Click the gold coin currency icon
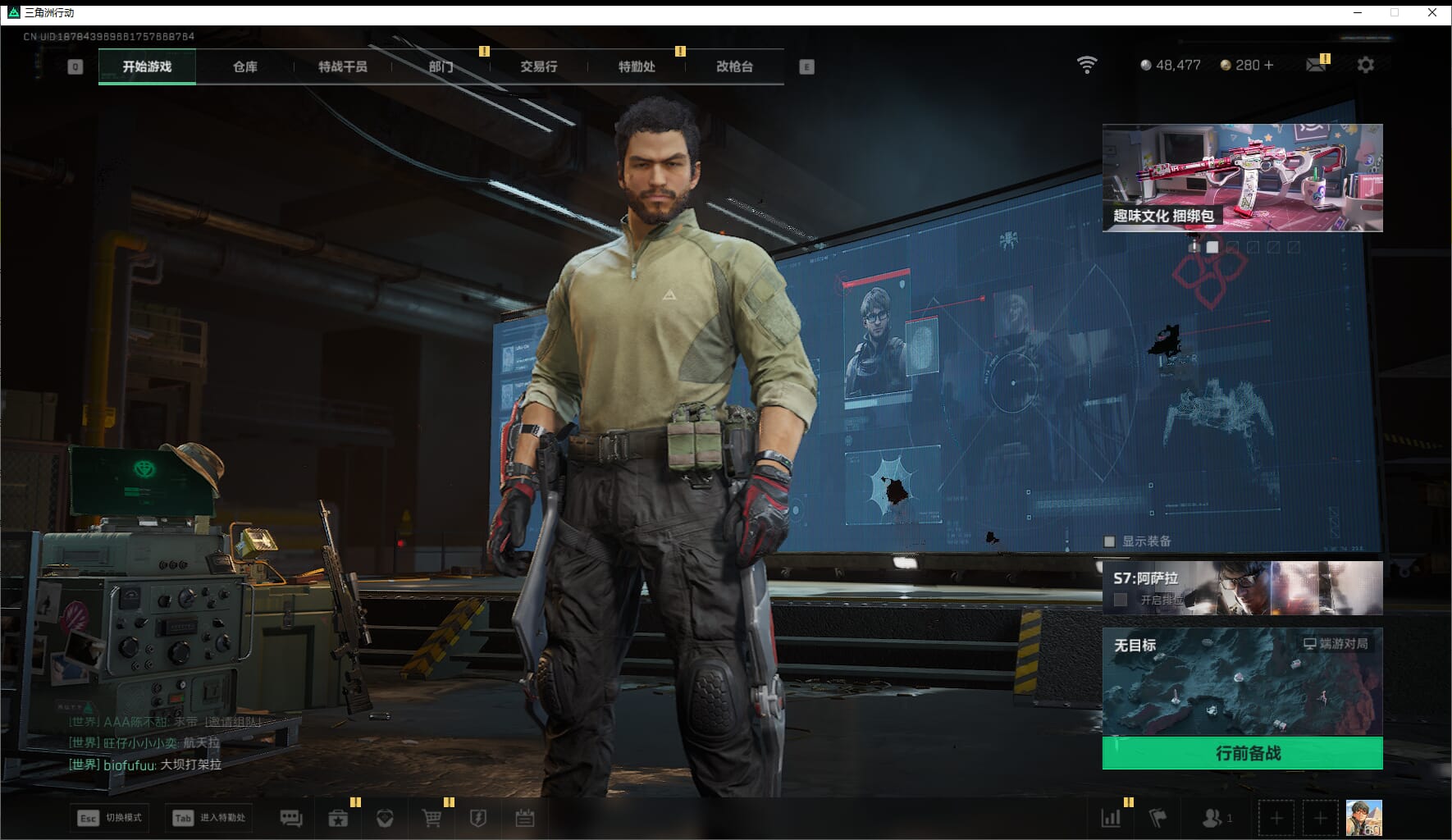Viewport: 1452px width, 840px height. coord(1226,65)
